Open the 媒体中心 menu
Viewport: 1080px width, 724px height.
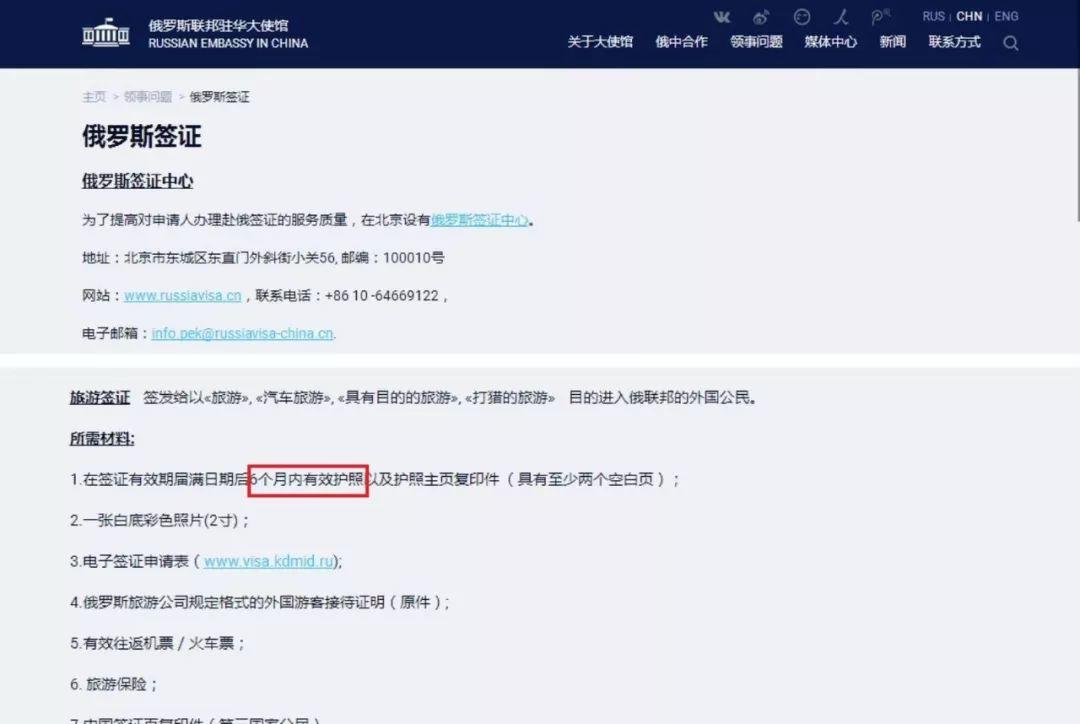(x=831, y=42)
